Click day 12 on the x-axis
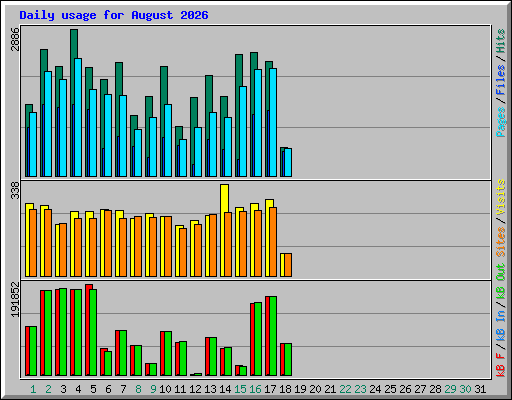Image resolution: width=512 pixels, height=400 pixels. click(195, 389)
